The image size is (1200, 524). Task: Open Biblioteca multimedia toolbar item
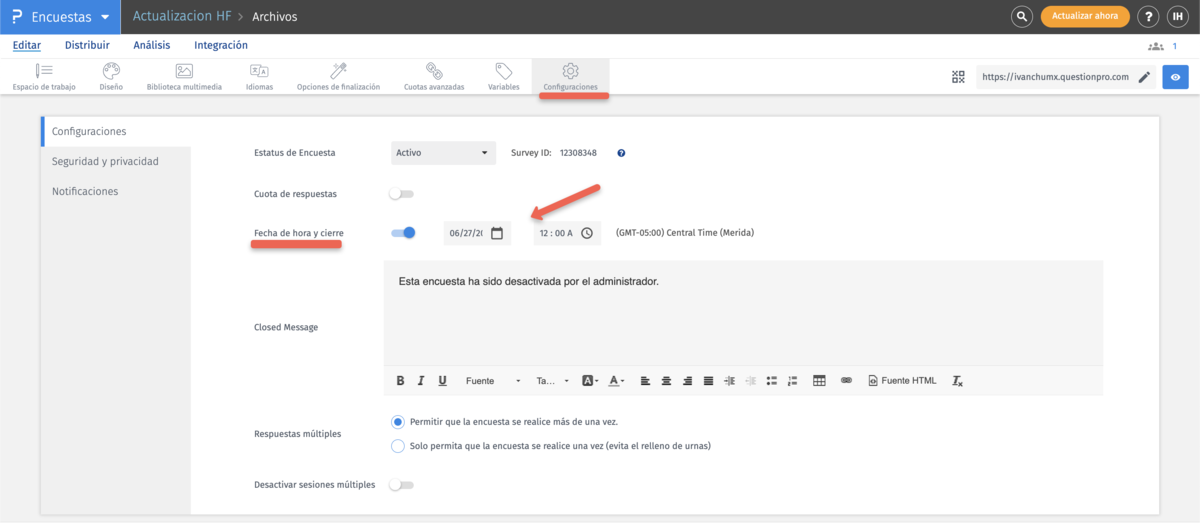click(184, 77)
